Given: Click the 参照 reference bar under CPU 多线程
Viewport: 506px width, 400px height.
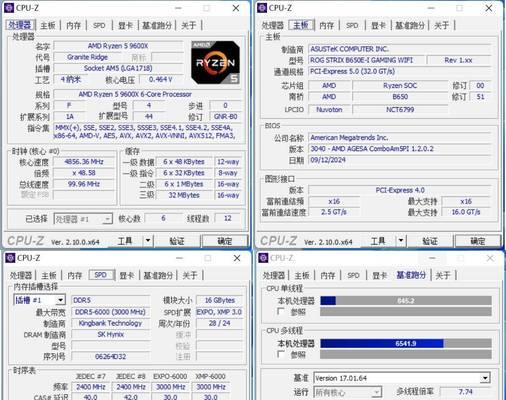Looking at the screenshot, I should 406,354.
